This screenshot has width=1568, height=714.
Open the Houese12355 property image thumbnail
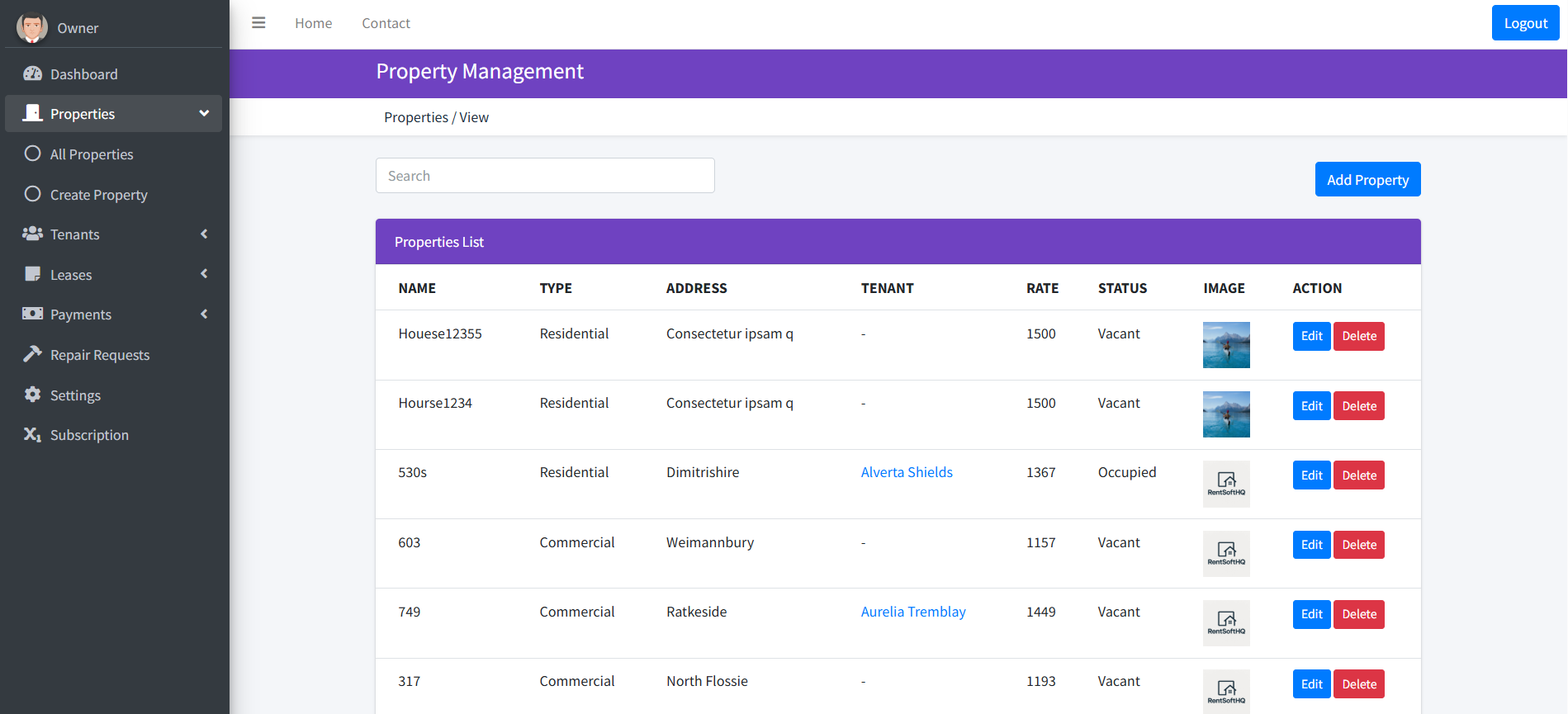point(1226,345)
